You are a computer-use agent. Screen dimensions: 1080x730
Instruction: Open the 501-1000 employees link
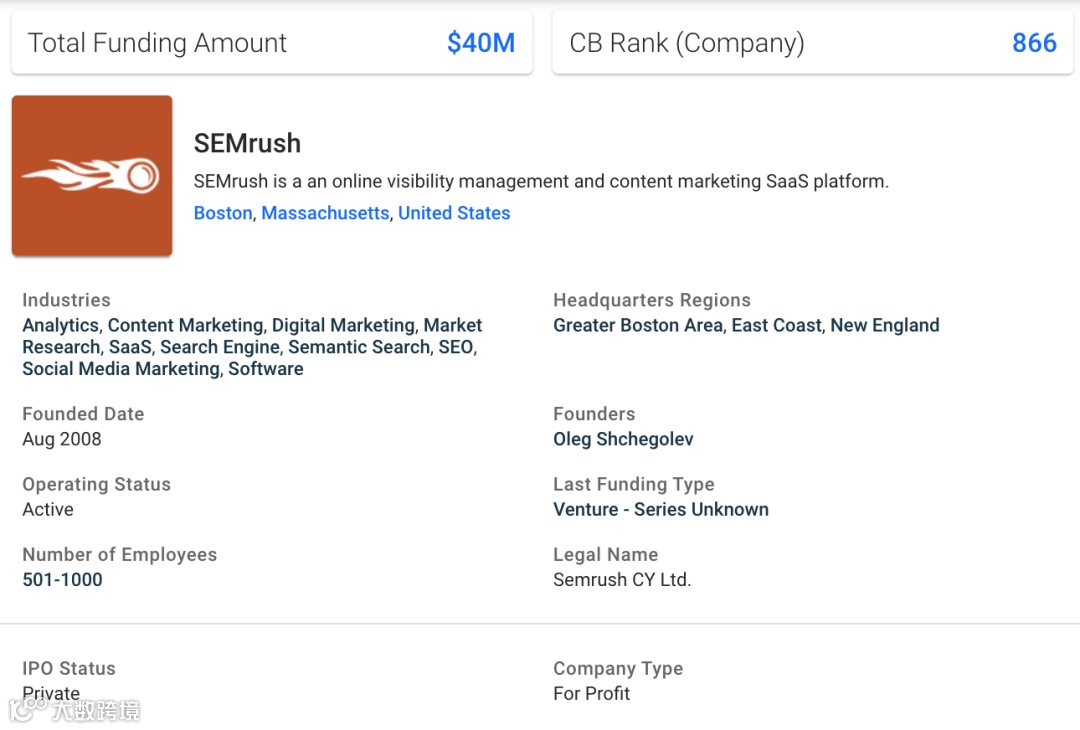click(x=62, y=579)
